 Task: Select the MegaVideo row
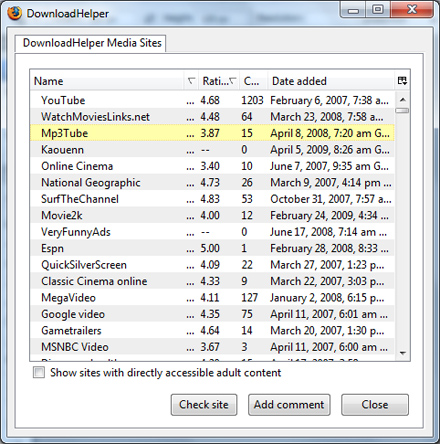[x=212, y=297]
